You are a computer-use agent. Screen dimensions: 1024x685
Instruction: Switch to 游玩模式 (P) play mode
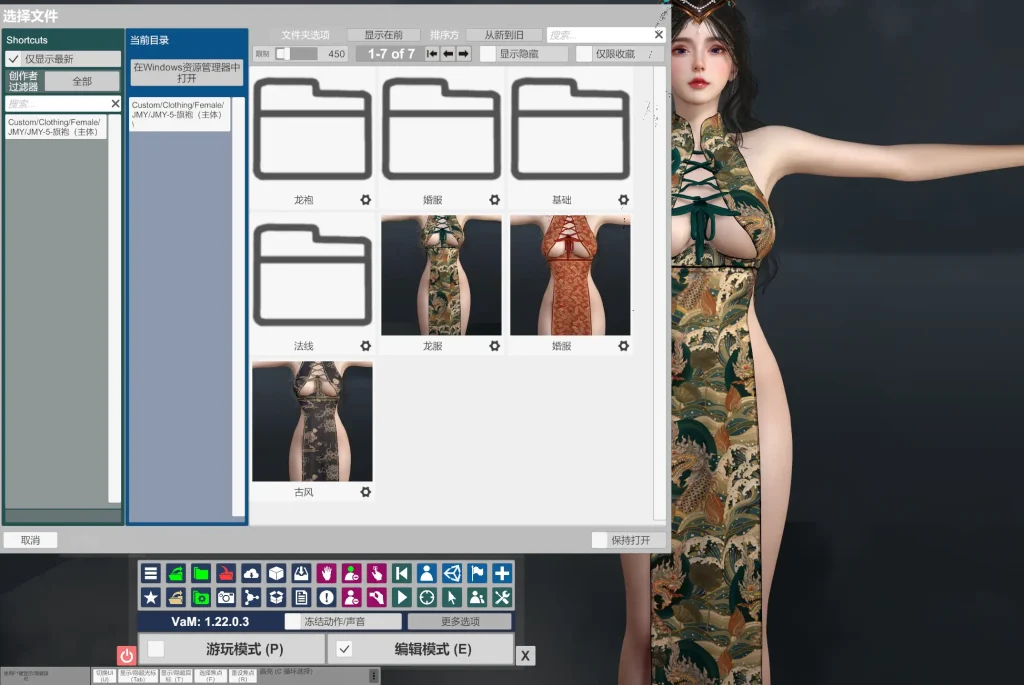[x=232, y=649]
